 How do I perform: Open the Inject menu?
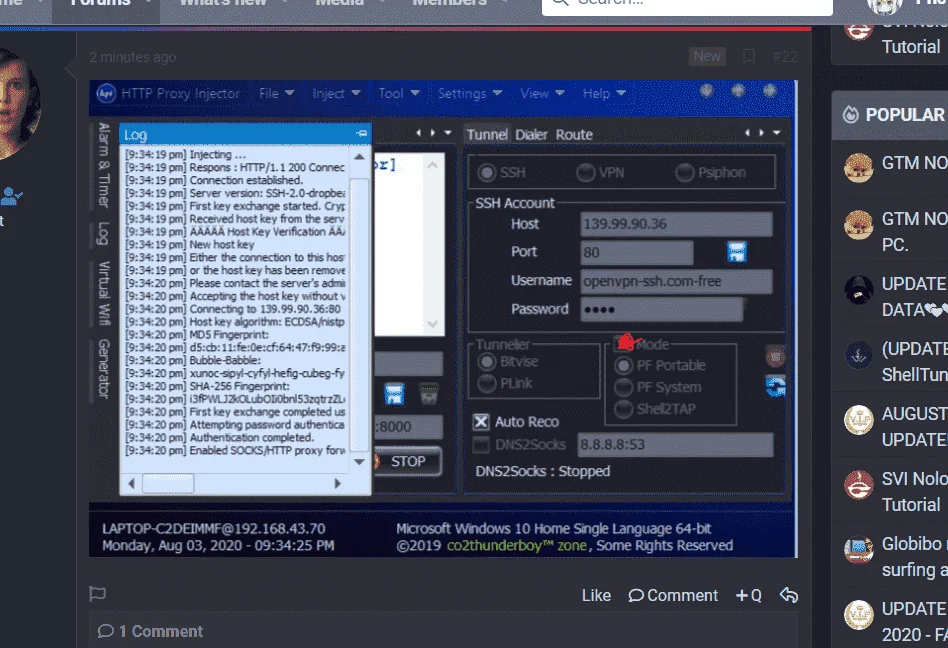tap(336, 93)
